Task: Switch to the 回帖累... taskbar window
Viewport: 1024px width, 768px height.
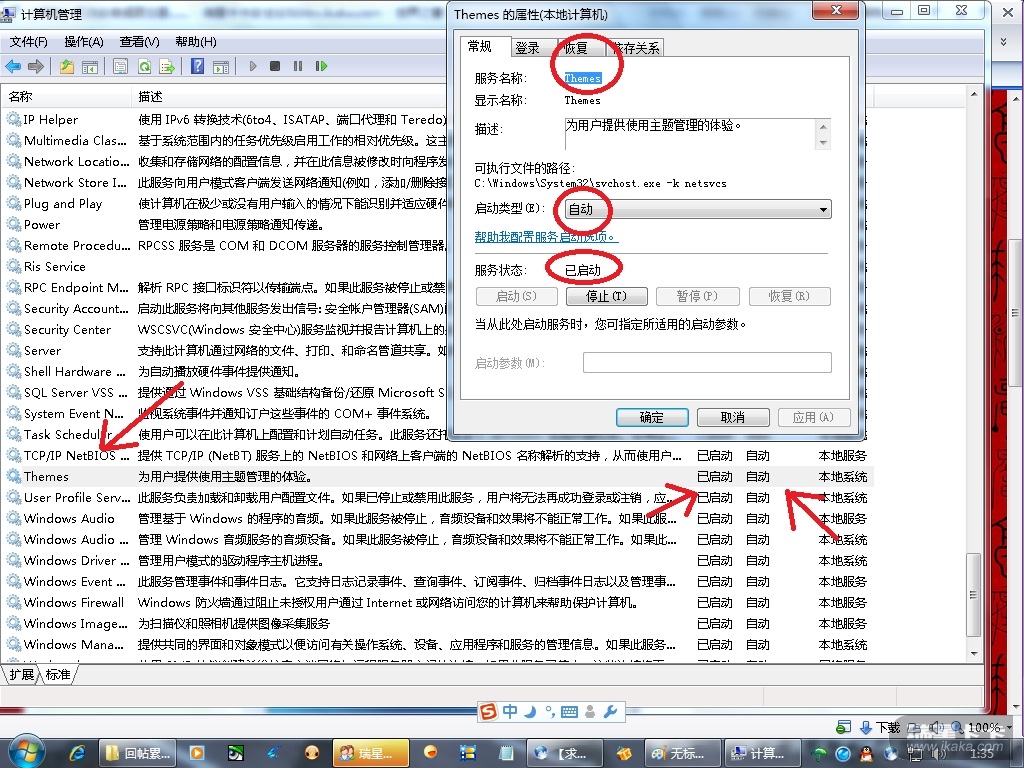Action: click(137, 753)
